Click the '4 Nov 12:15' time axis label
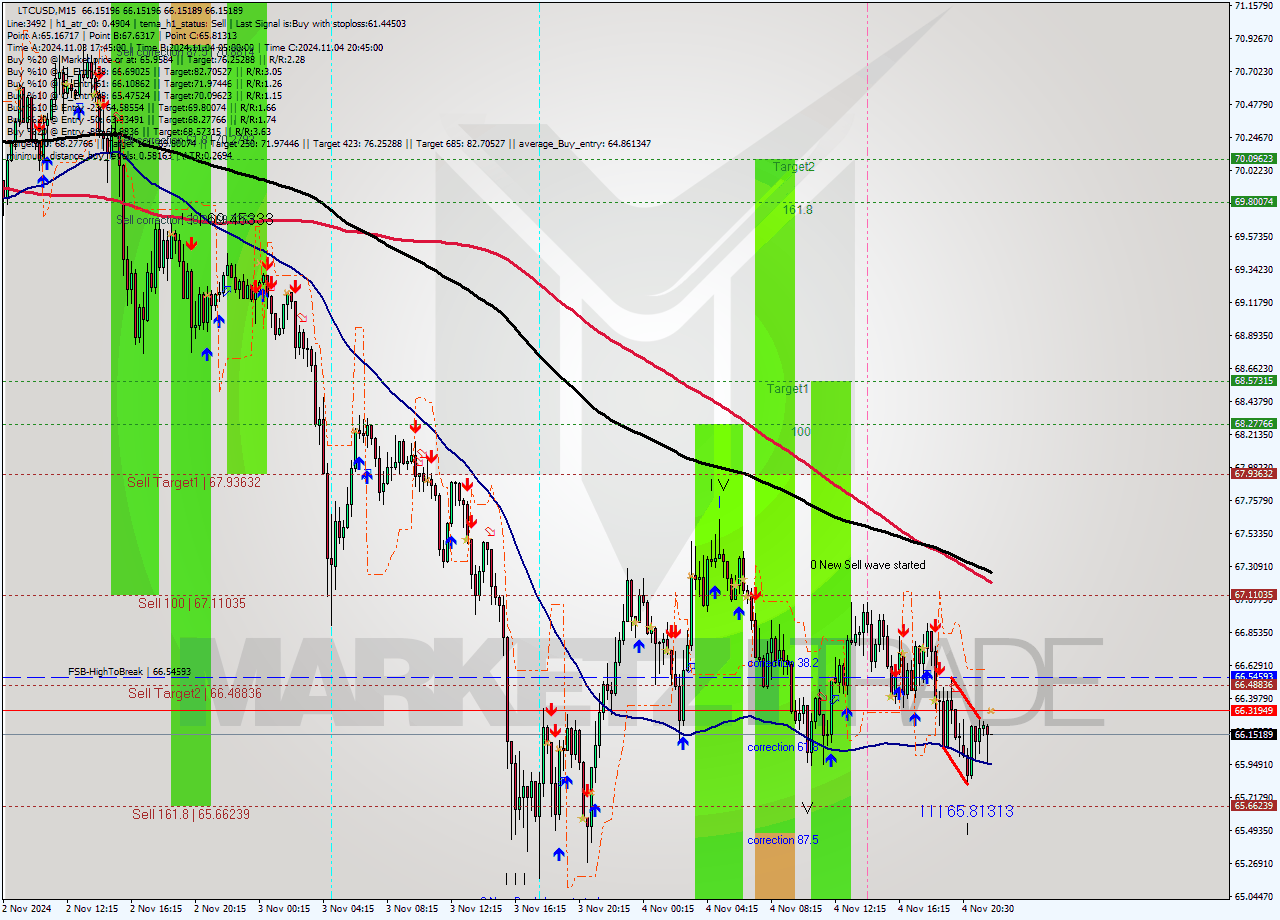The height and width of the screenshot is (920, 1280). tap(860, 909)
